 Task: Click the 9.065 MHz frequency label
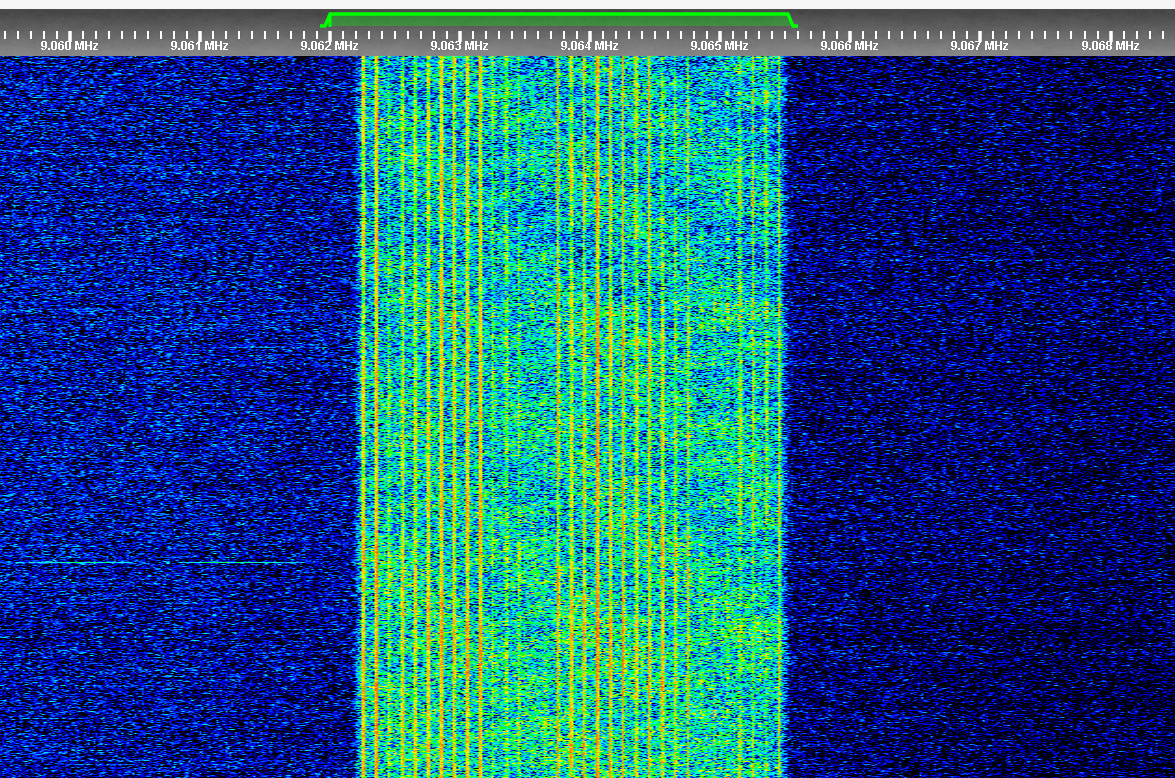719,46
